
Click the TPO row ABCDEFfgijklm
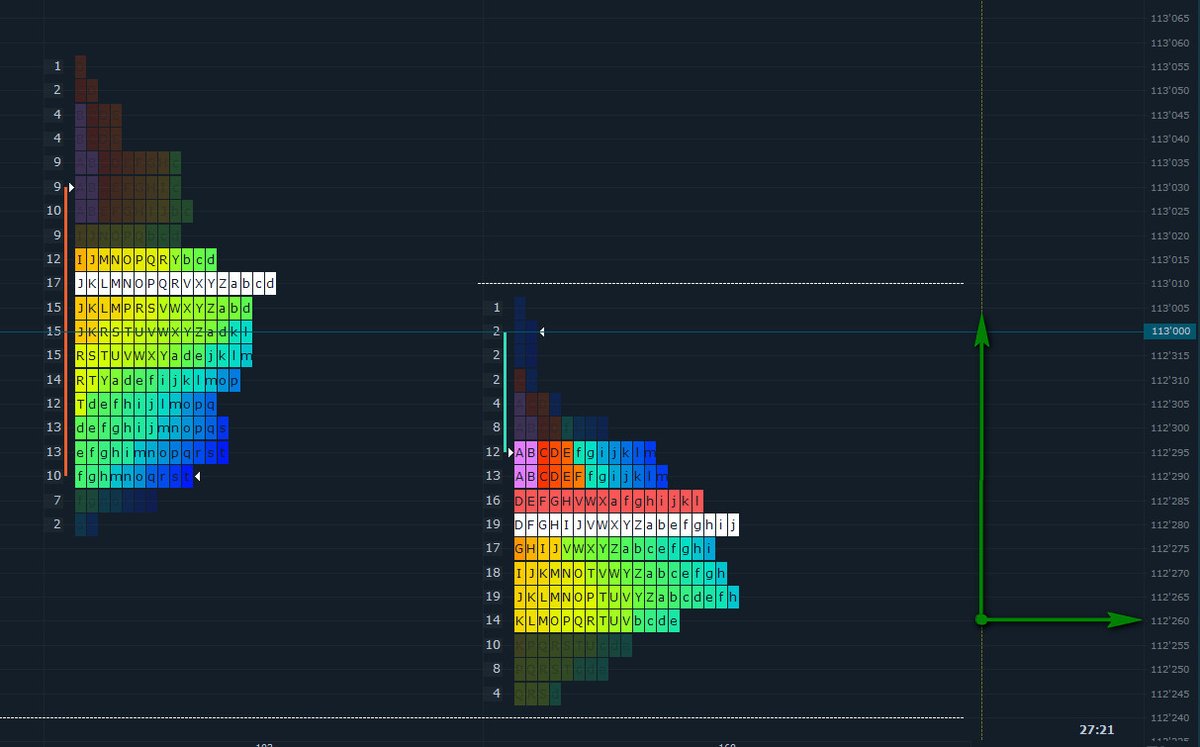click(x=591, y=477)
